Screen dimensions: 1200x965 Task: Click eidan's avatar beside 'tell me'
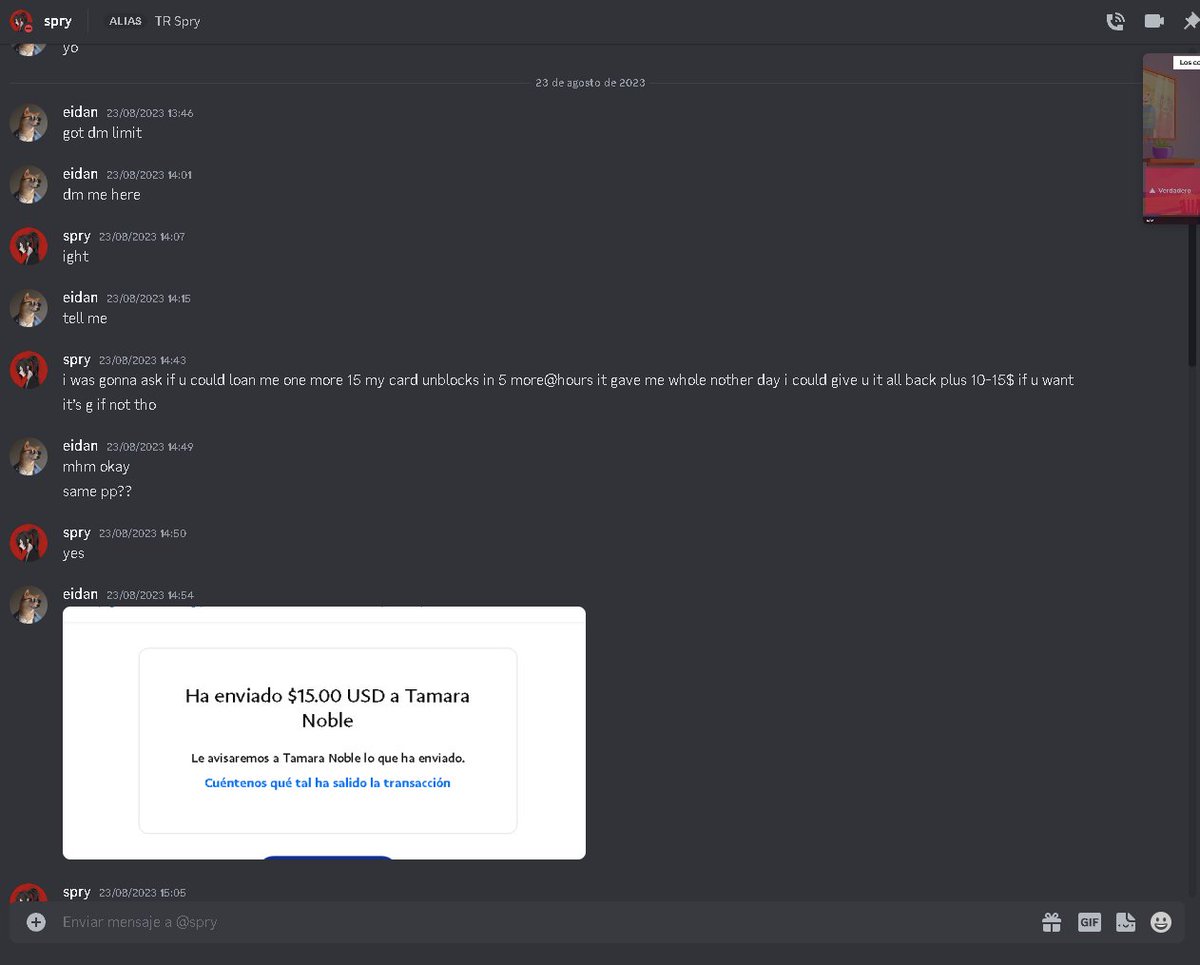(28, 308)
